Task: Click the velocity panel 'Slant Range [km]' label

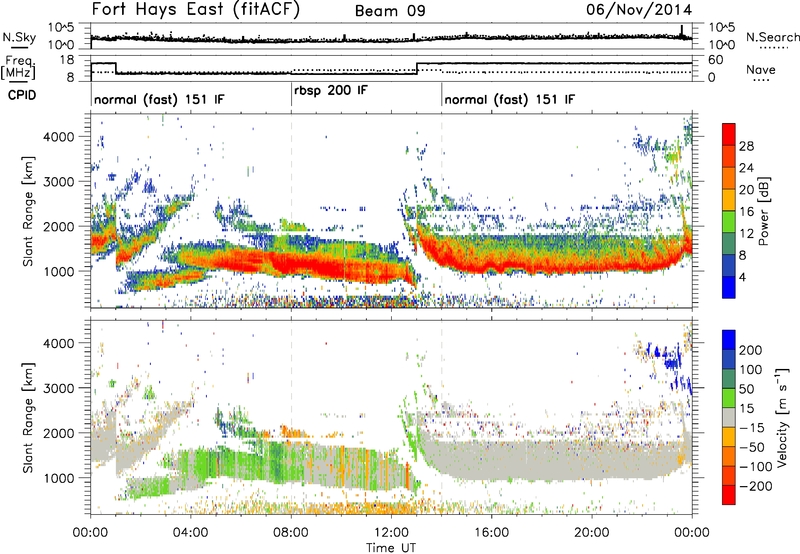Action: pyautogui.click(x=28, y=417)
